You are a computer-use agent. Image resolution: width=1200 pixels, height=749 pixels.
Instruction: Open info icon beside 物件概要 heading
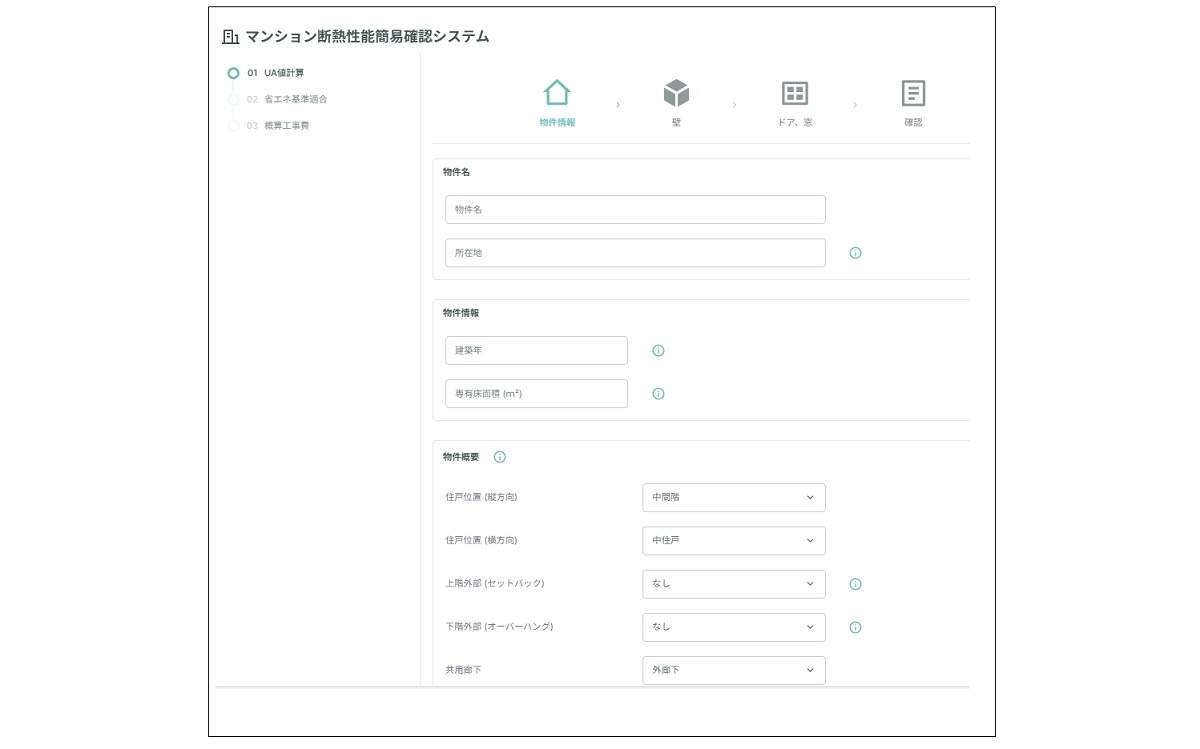tap(500, 457)
